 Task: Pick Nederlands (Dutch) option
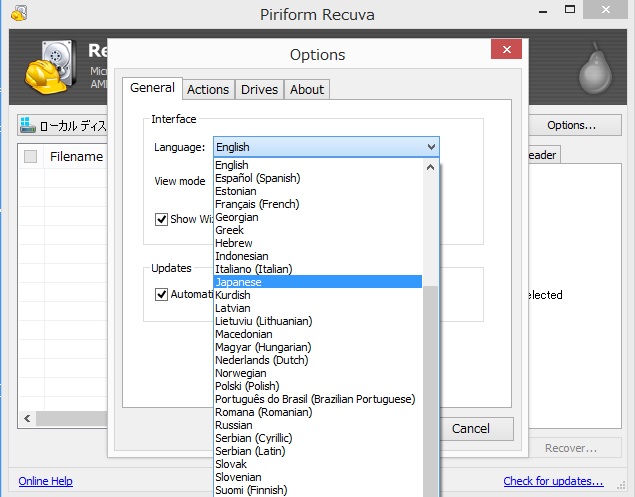(x=318, y=360)
